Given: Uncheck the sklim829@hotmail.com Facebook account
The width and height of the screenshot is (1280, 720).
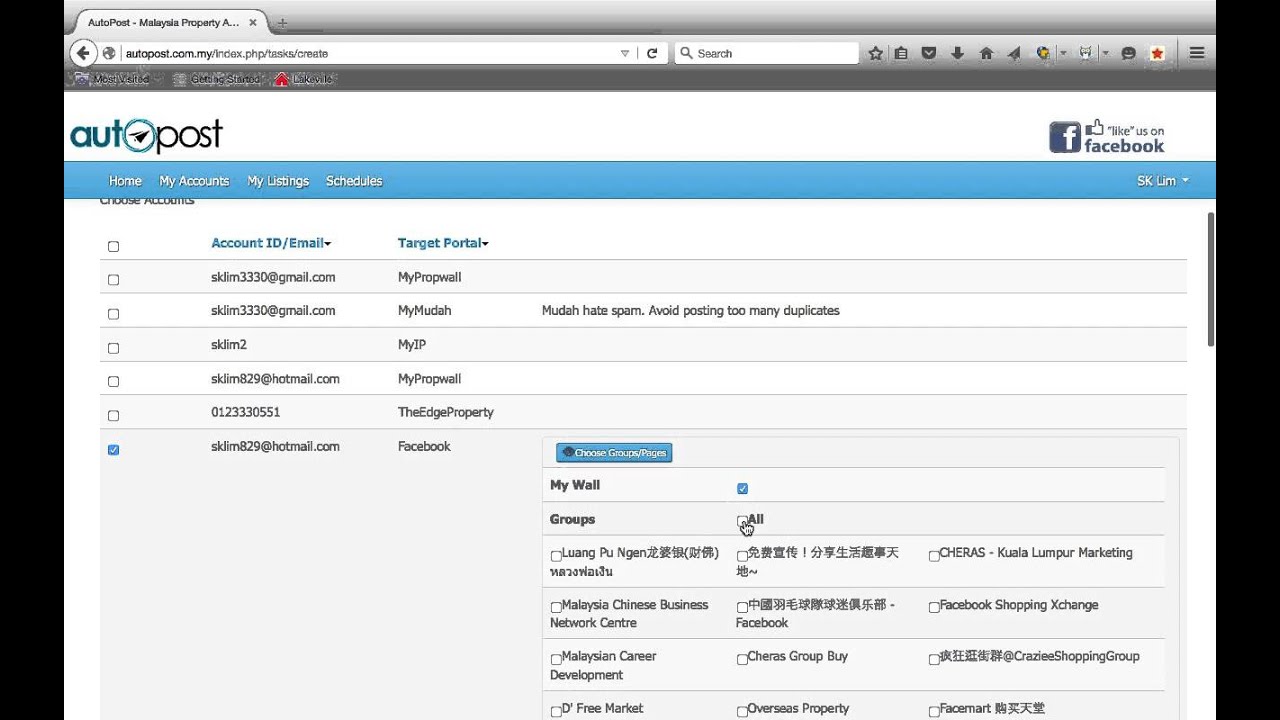Looking at the screenshot, I should [x=113, y=450].
